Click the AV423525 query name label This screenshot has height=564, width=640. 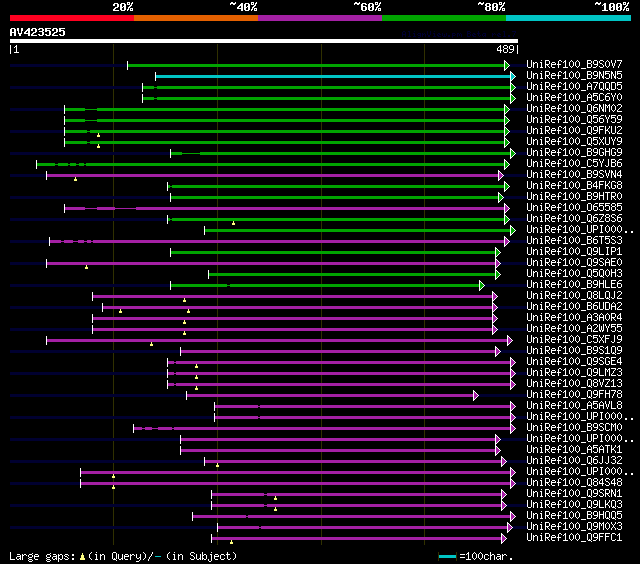click(38, 32)
